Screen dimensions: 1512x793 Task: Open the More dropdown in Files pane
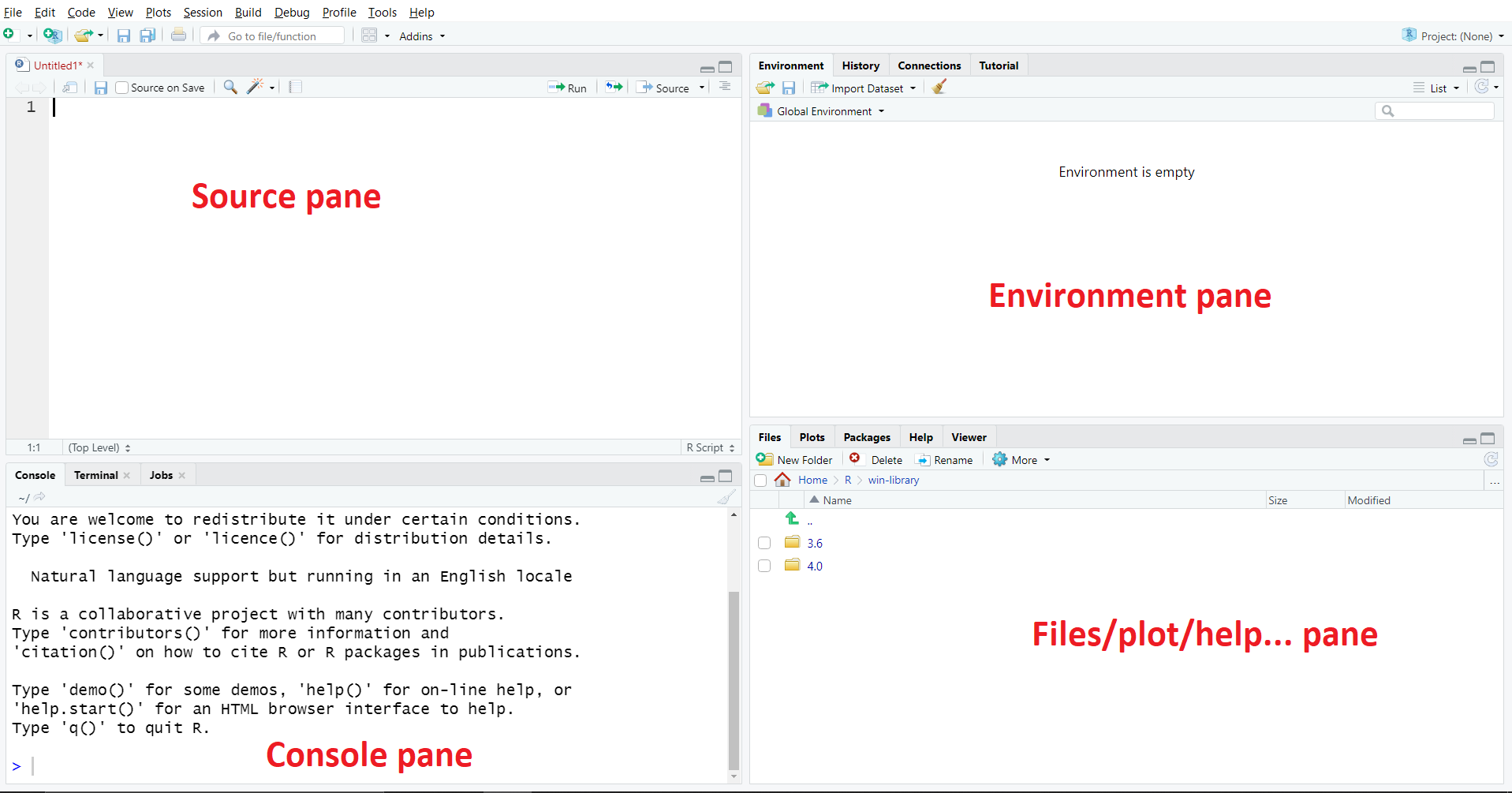1022,459
